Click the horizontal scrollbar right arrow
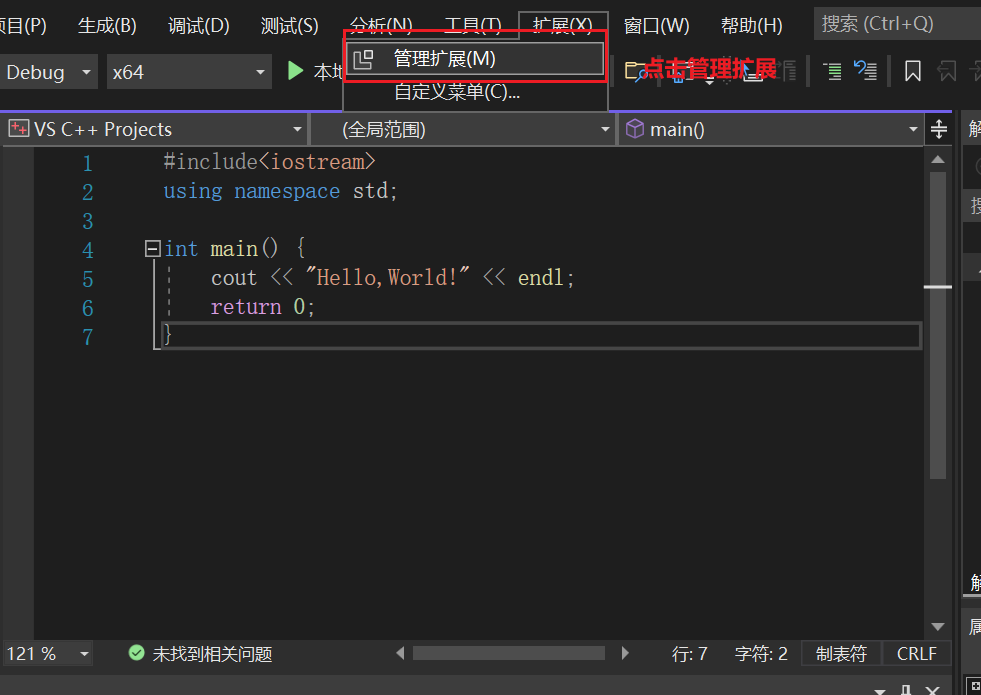Viewport: 981px width, 695px height. (x=624, y=654)
